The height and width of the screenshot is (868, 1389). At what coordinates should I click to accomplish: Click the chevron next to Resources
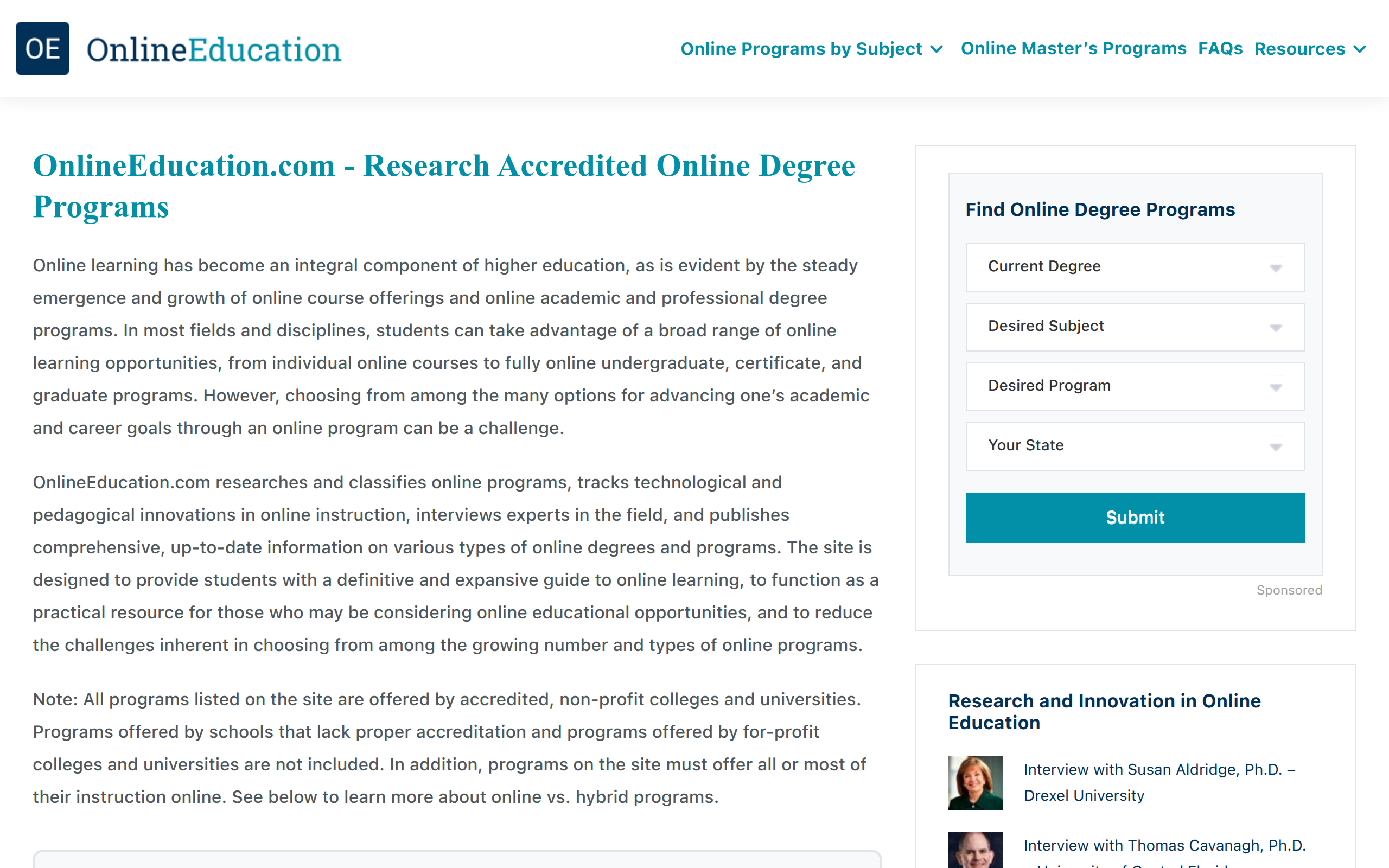tap(1359, 49)
